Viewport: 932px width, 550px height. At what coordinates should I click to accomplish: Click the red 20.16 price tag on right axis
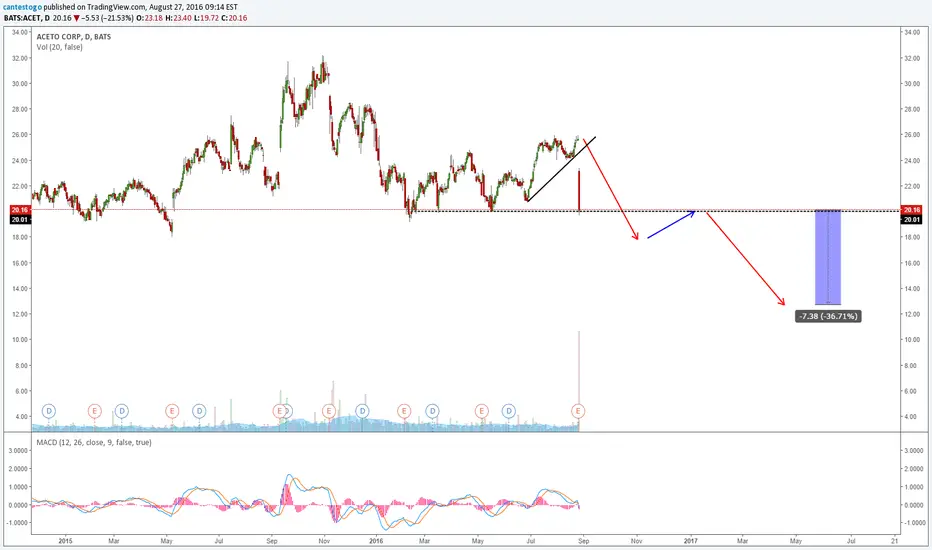click(x=911, y=210)
